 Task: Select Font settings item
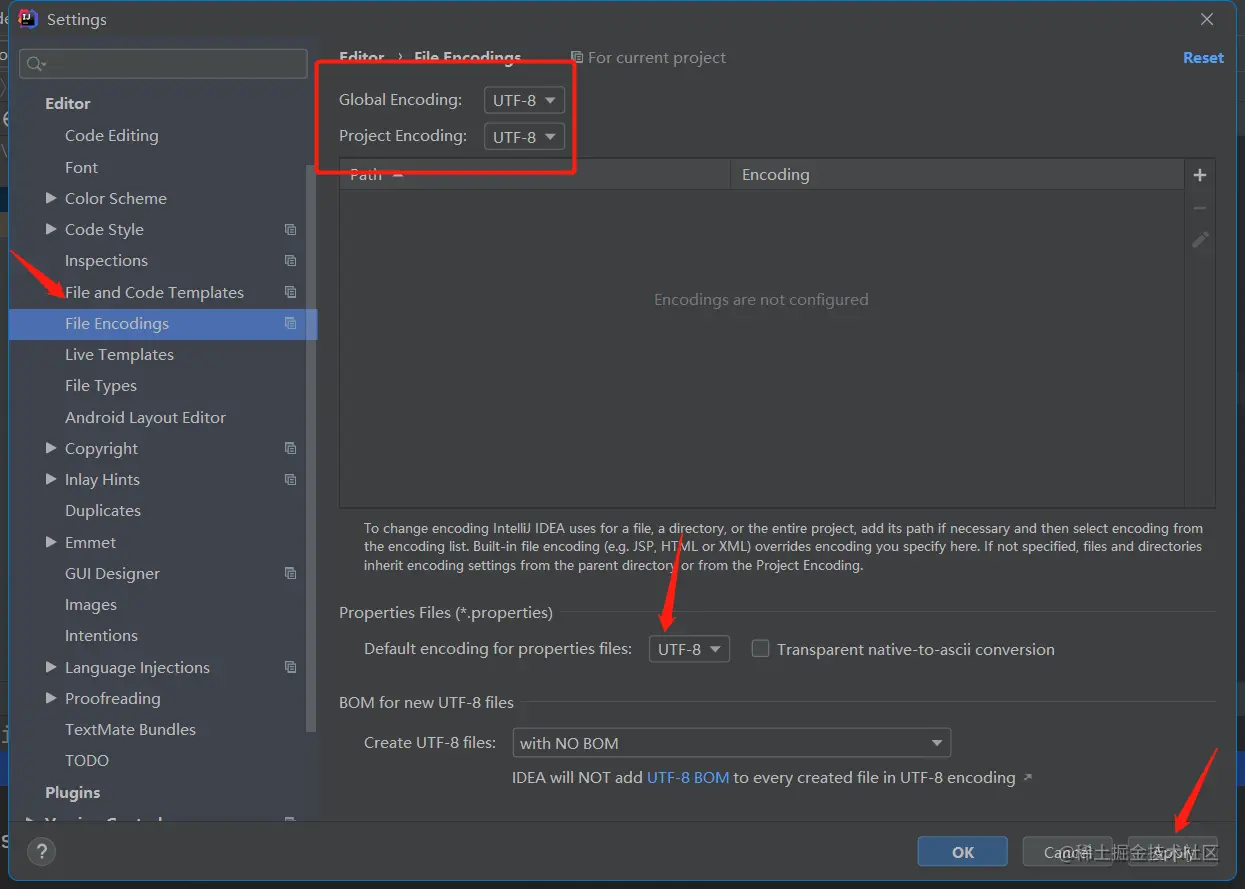point(81,167)
